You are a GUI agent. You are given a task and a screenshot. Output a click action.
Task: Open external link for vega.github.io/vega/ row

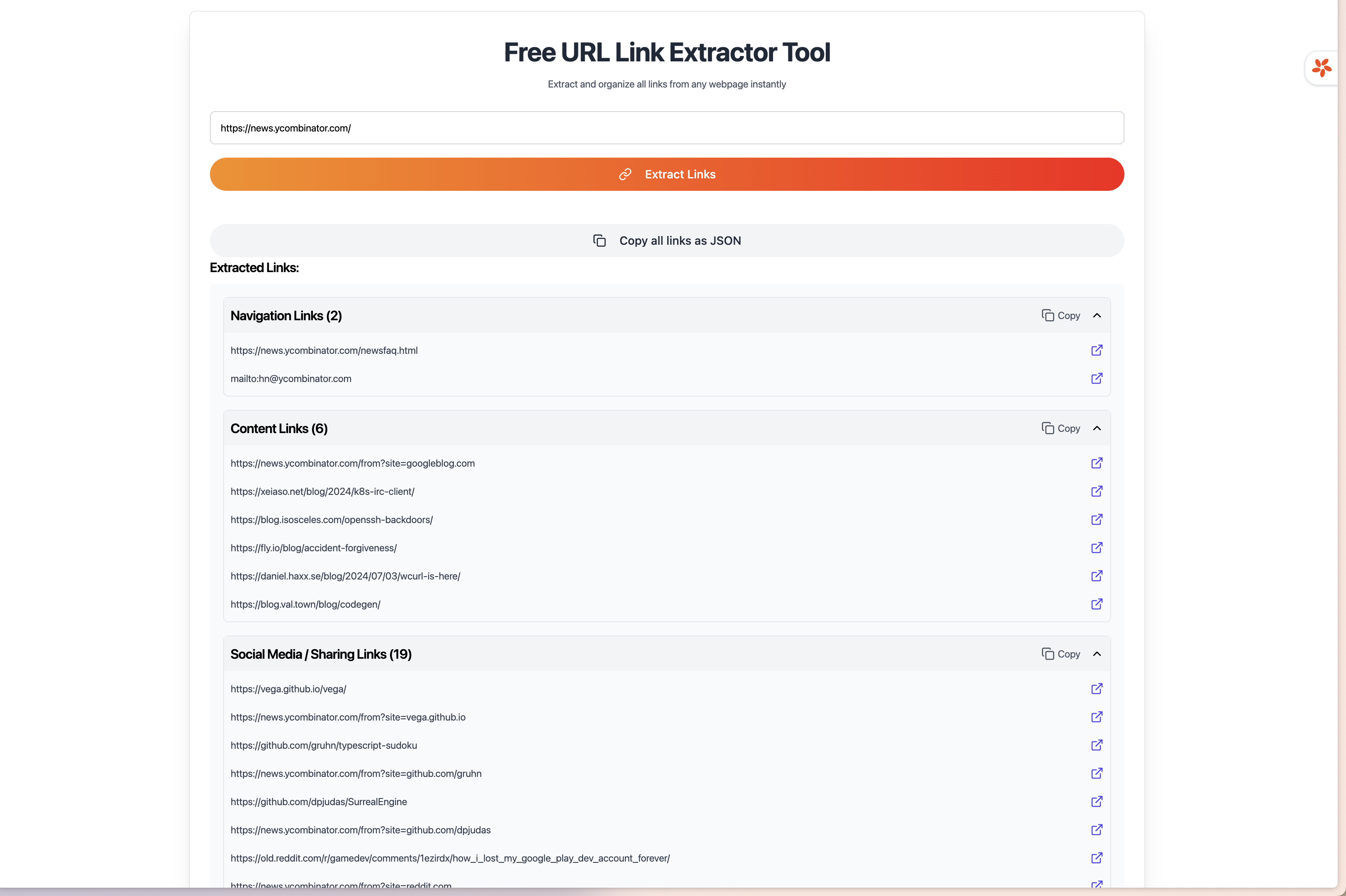1096,689
